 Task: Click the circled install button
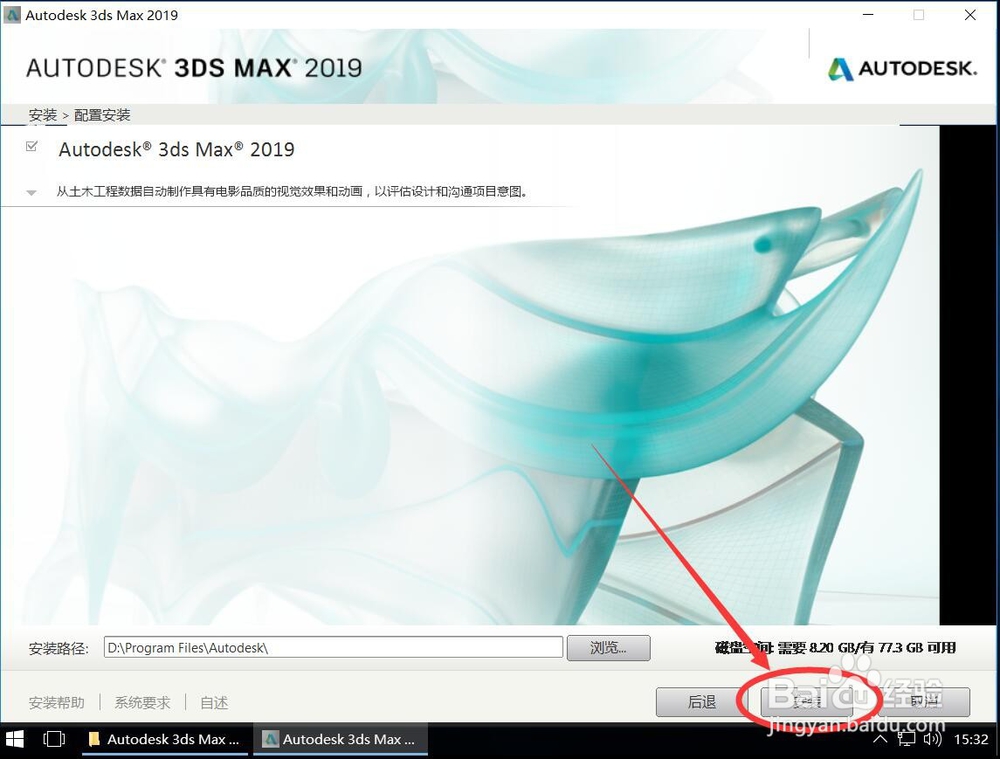[x=805, y=702]
